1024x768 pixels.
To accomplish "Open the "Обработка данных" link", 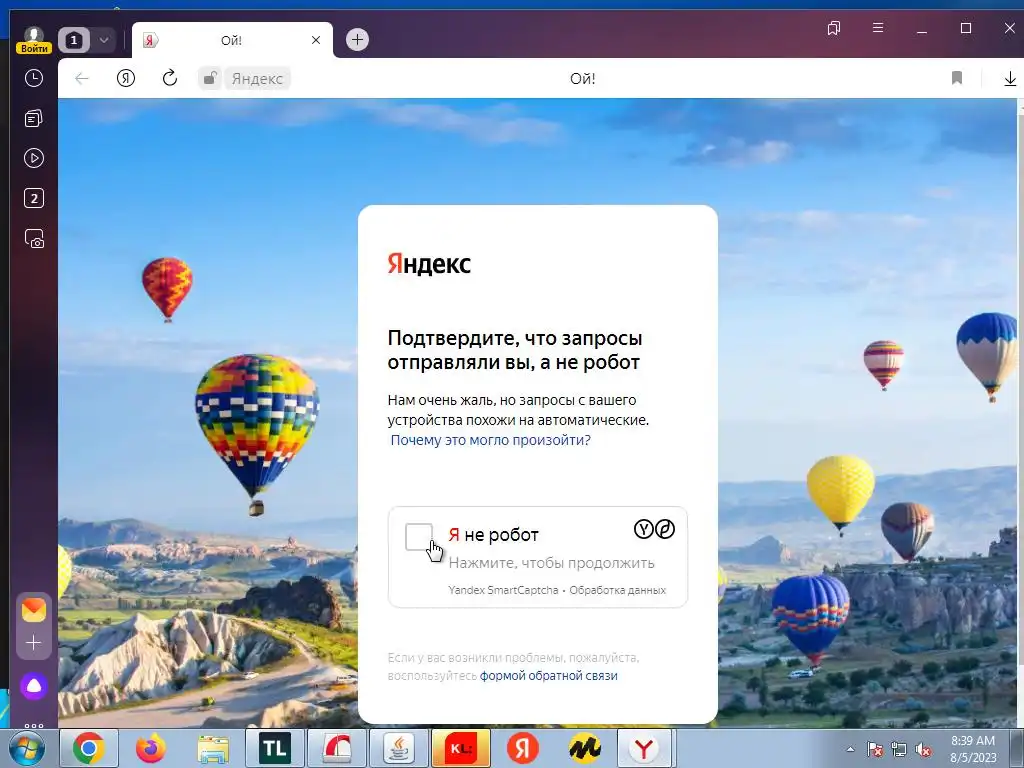I will pyautogui.click(x=618, y=590).
